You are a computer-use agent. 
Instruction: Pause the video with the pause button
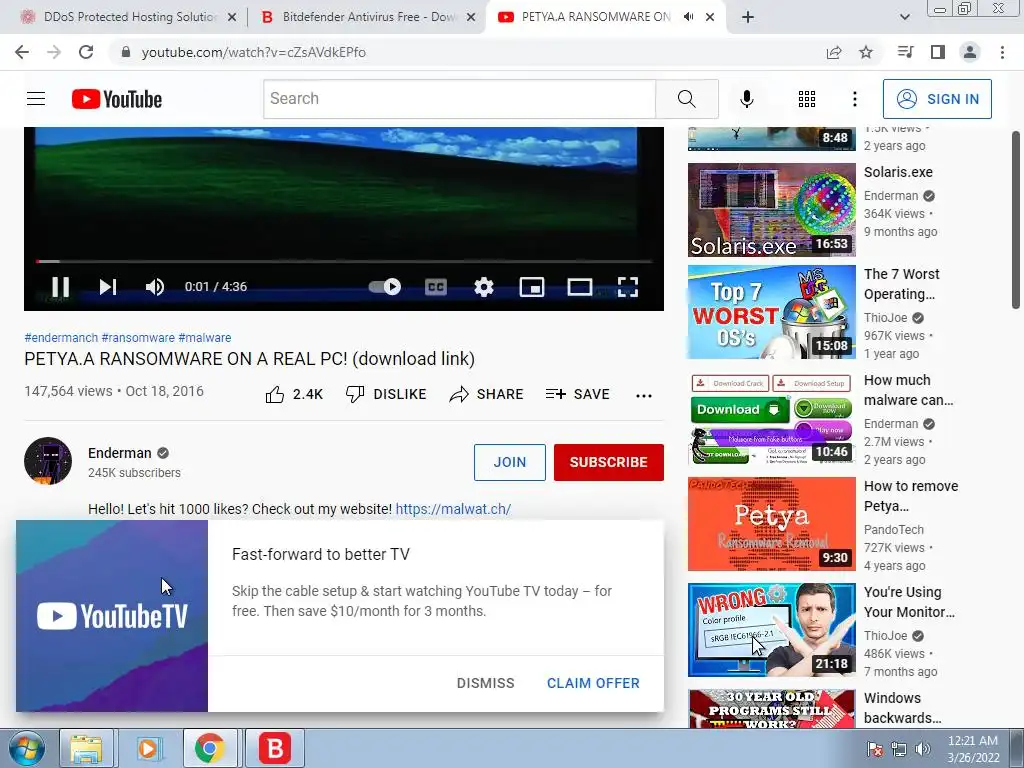(x=61, y=287)
